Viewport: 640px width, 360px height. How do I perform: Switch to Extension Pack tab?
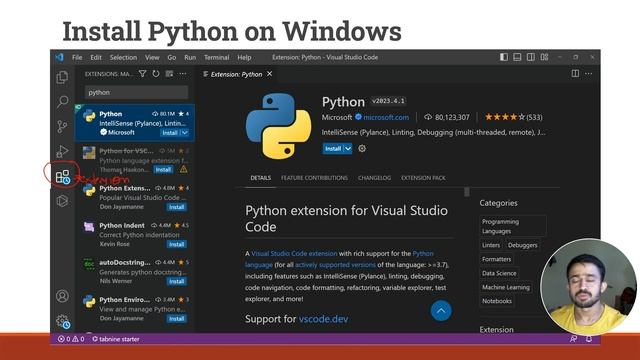point(423,178)
